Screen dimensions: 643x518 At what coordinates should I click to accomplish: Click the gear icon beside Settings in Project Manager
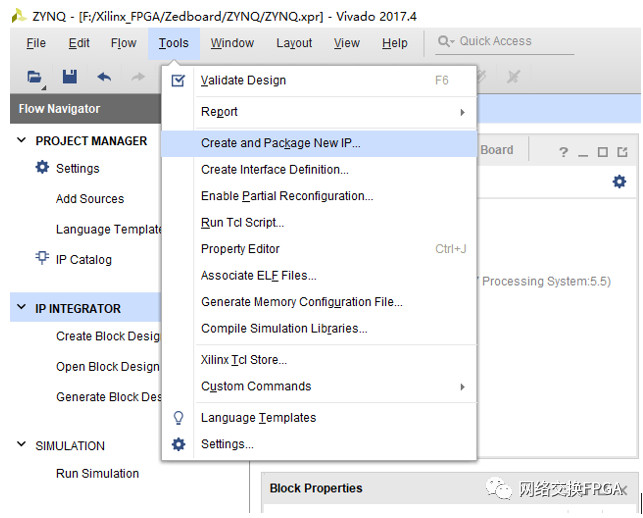point(42,167)
